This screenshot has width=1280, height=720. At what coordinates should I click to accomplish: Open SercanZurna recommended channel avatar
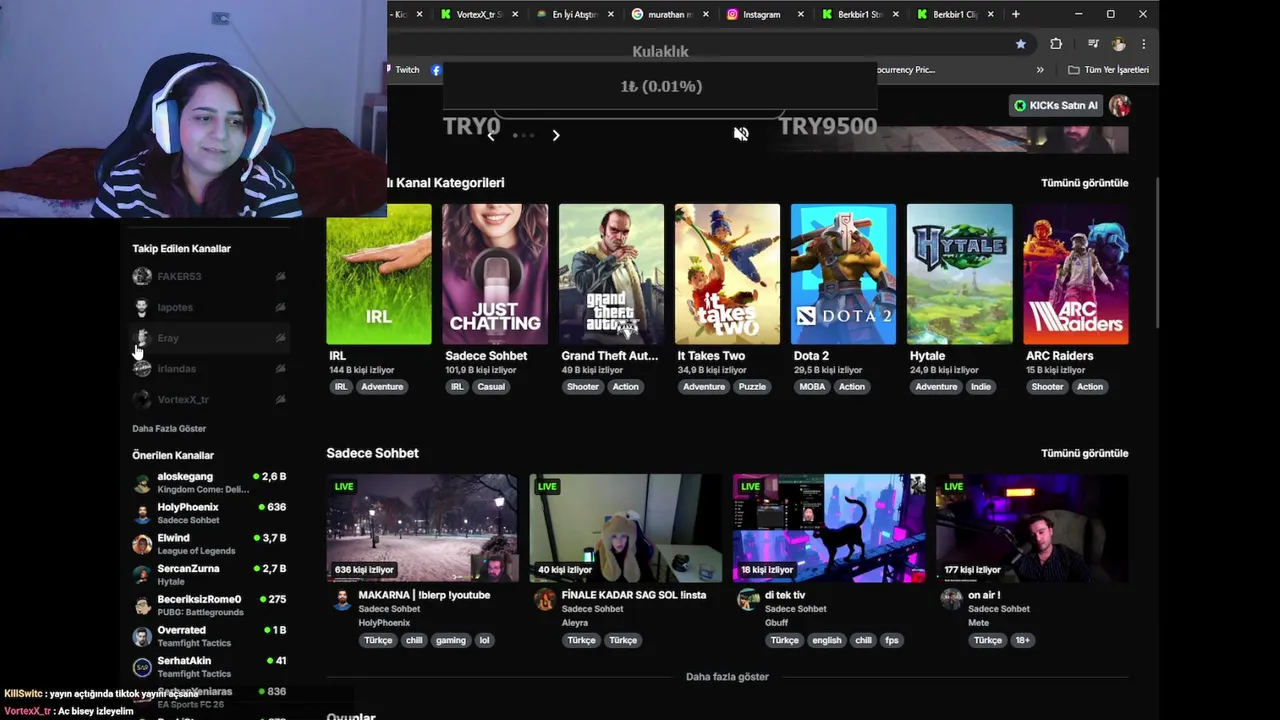tap(142, 575)
